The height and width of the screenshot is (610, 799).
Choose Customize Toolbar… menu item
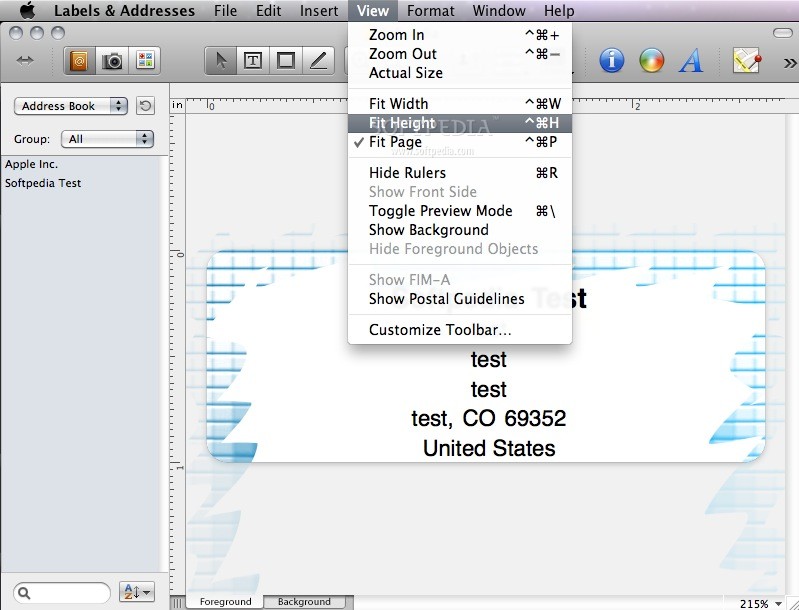pyautogui.click(x=460, y=330)
